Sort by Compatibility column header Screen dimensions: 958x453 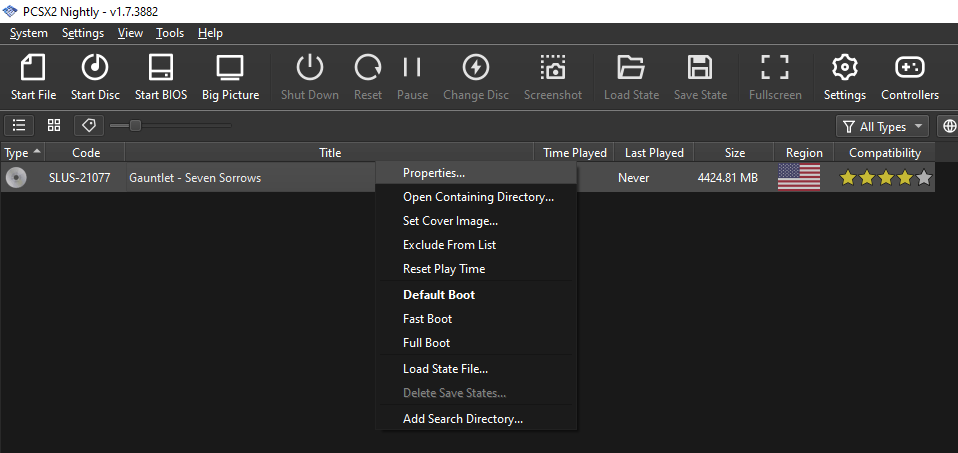point(885,153)
